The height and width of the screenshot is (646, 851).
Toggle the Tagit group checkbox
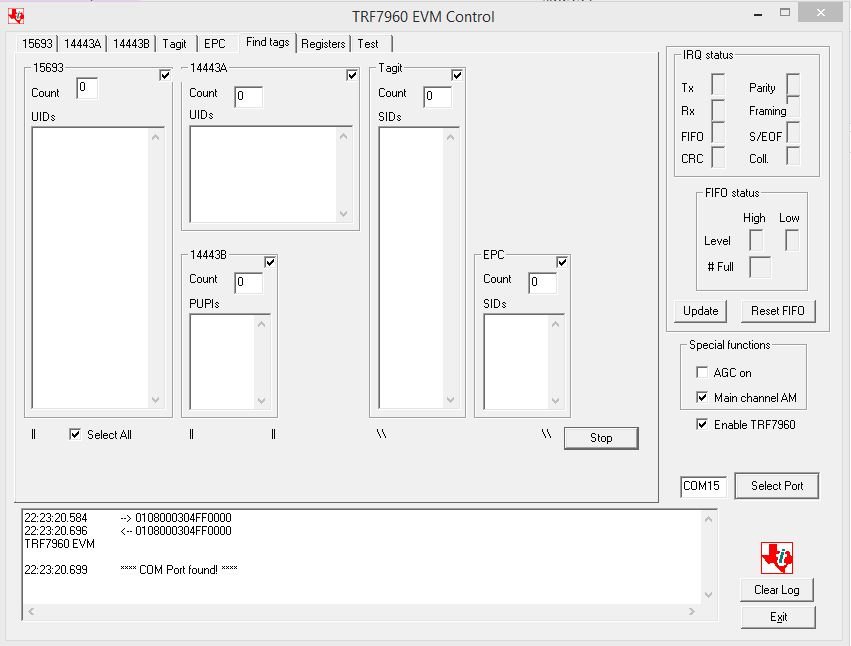[457, 75]
